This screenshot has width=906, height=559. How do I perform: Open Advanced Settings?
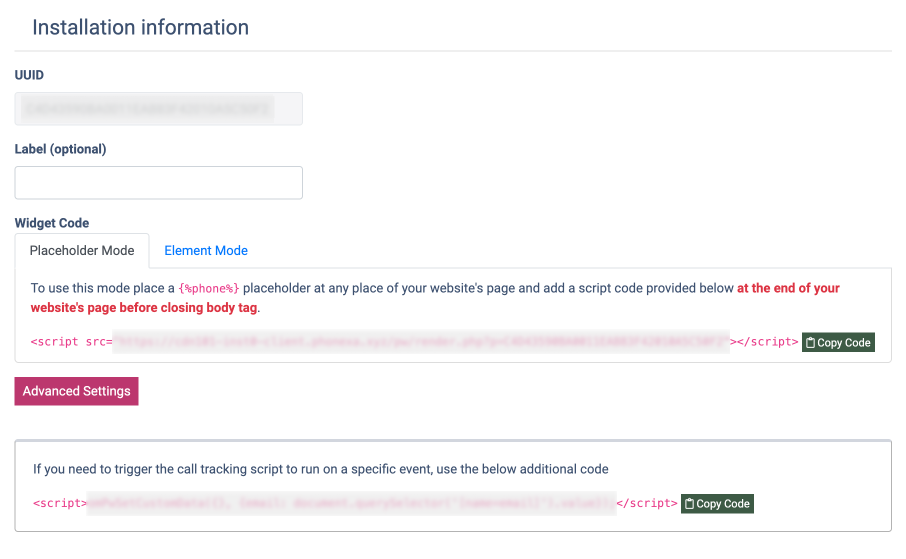76,391
